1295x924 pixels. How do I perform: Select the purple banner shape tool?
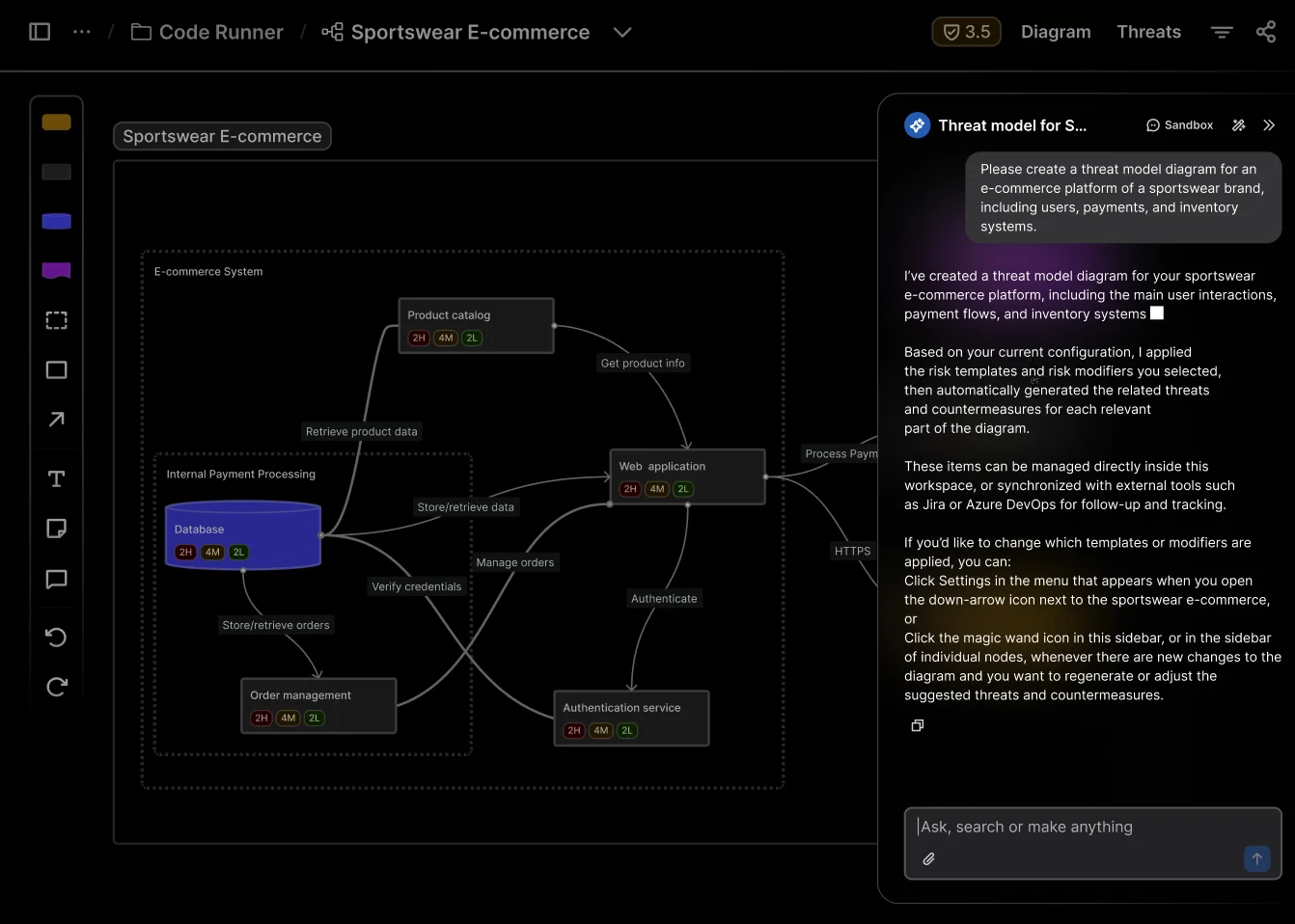(x=57, y=271)
